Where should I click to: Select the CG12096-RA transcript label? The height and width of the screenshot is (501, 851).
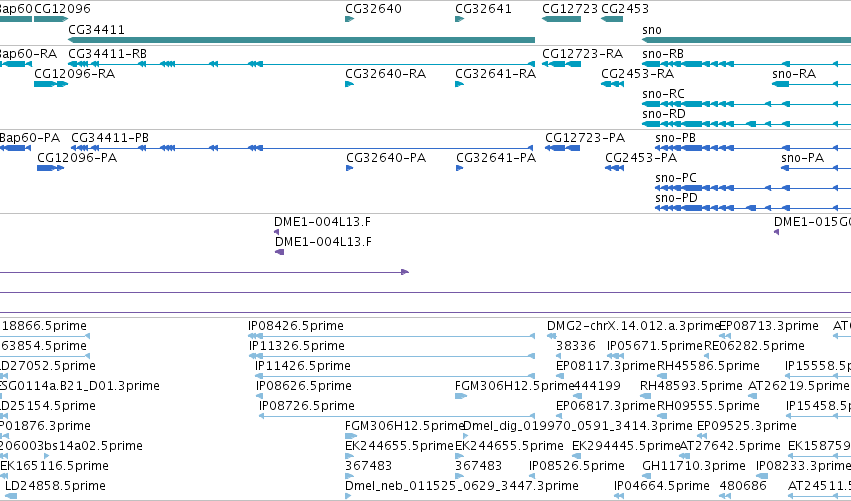point(74,74)
